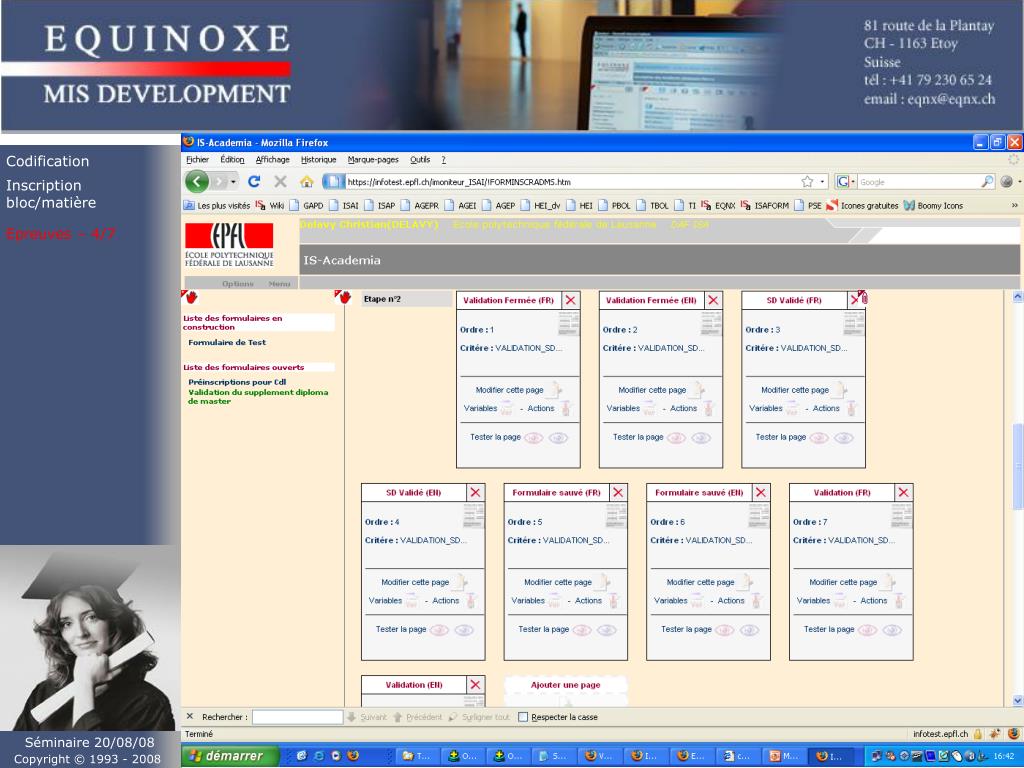Screen dimensions: 1024x768
Task: Open the Variables icon in Validation Fermée (EN)
Action: click(648, 408)
